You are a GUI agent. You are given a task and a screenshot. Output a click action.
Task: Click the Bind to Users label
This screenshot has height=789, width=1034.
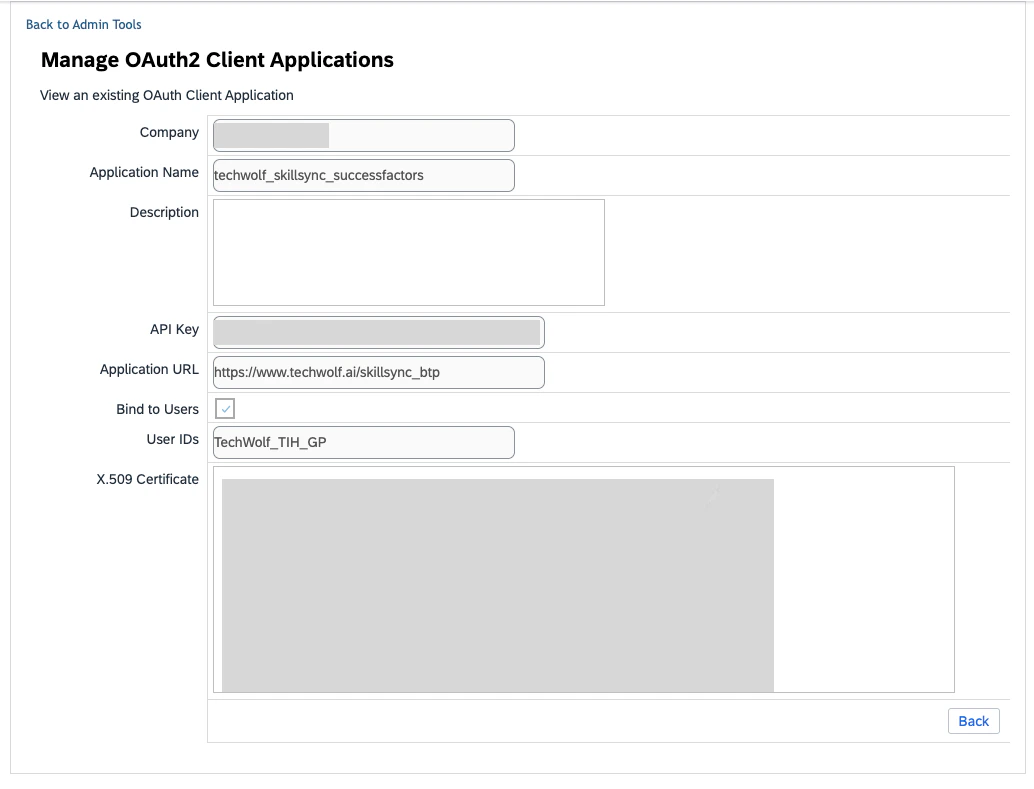click(157, 409)
